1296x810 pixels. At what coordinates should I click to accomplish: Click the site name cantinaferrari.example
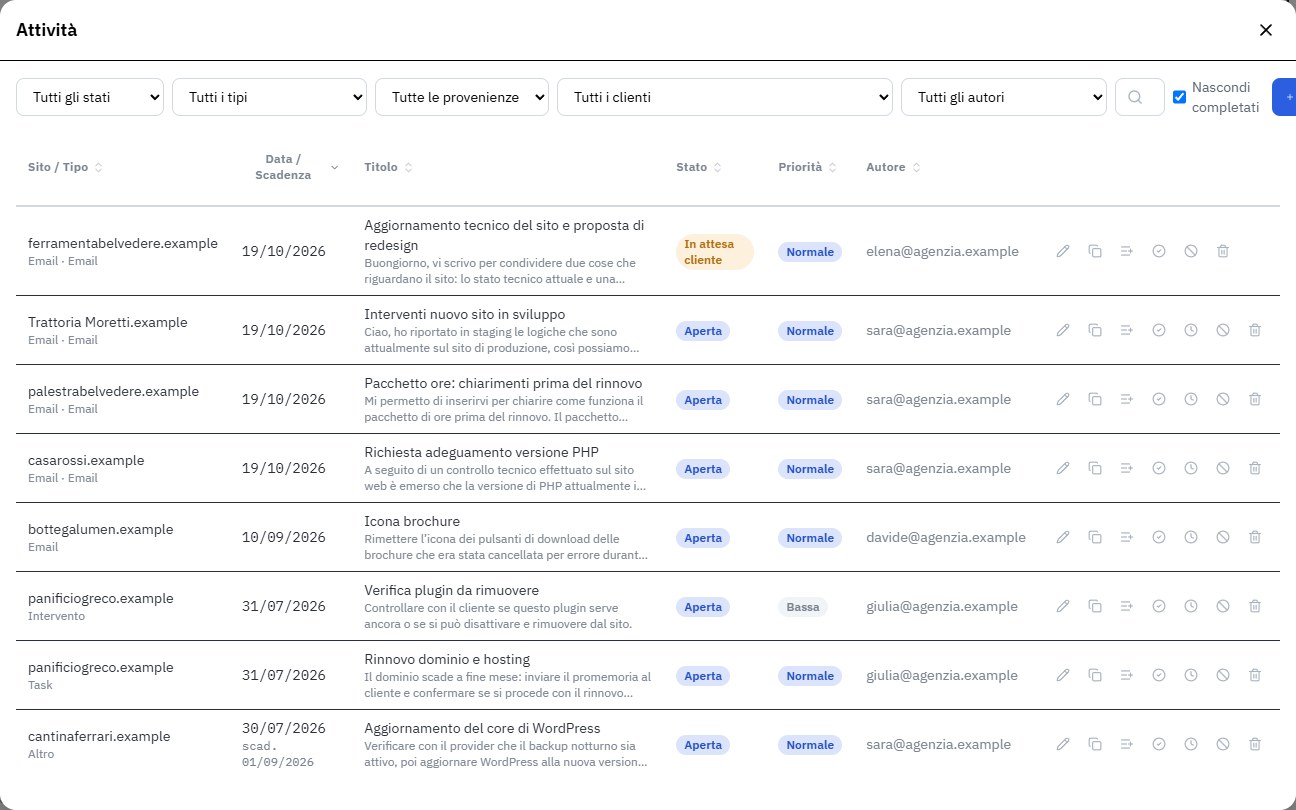coord(99,736)
